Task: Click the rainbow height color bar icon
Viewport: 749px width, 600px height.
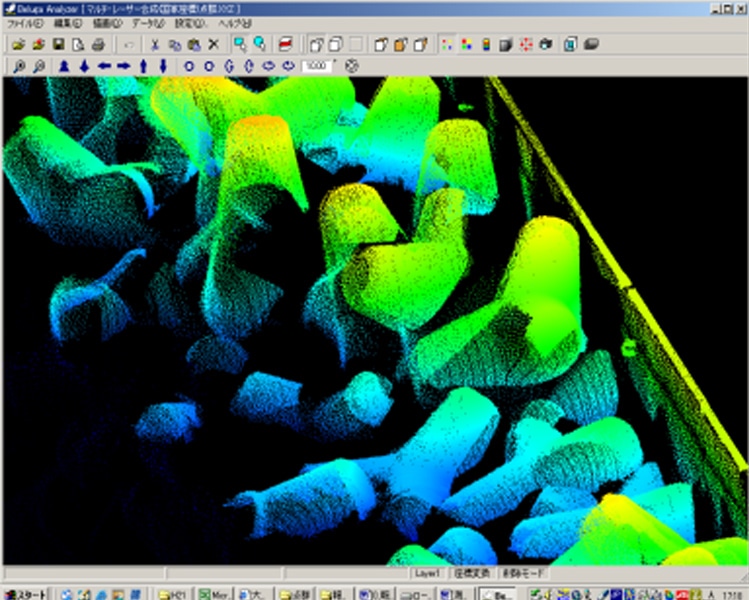Action: tap(486, 45)
